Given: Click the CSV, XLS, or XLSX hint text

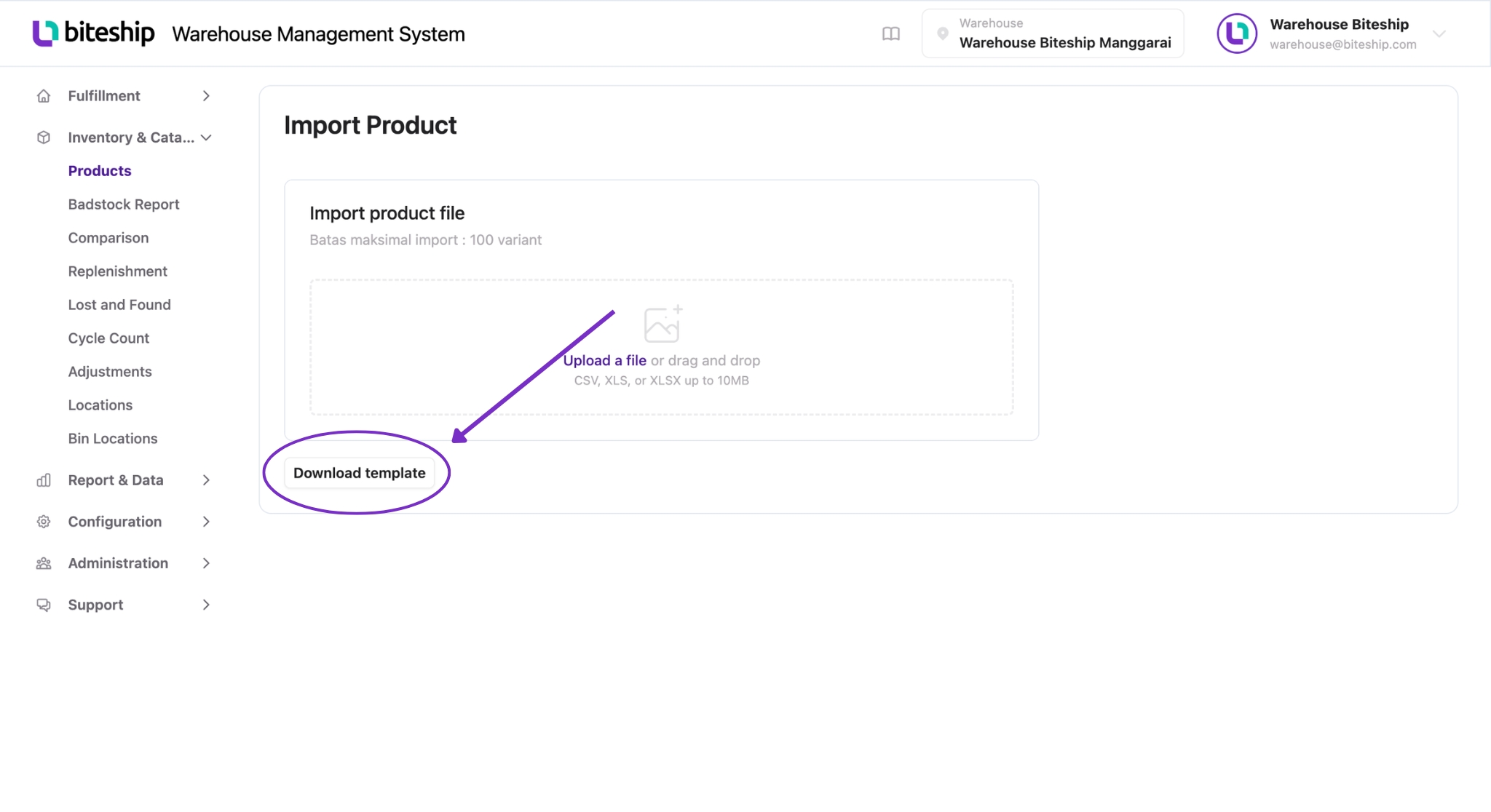Looking at the screenshot, I should [662, 381].
